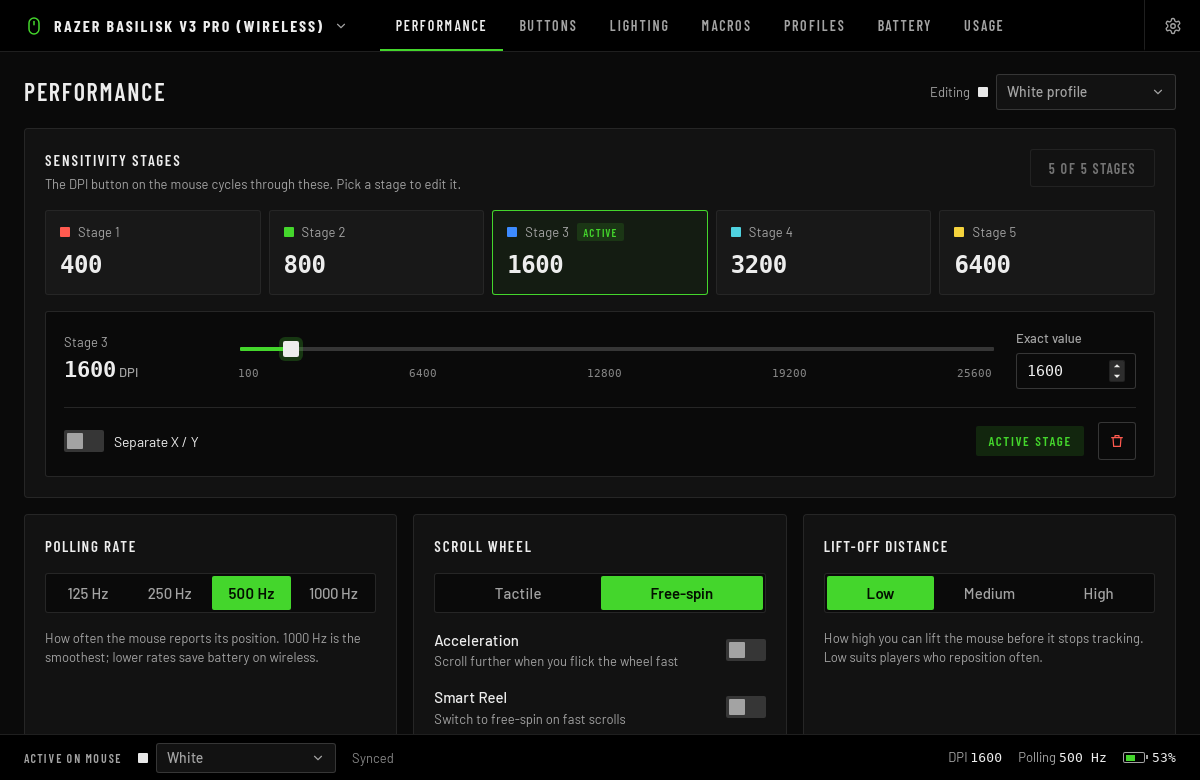Screen dimensions: 1200x780
Task: Click the Polling 500 Hz status readout
Action: click(1062, 758)
